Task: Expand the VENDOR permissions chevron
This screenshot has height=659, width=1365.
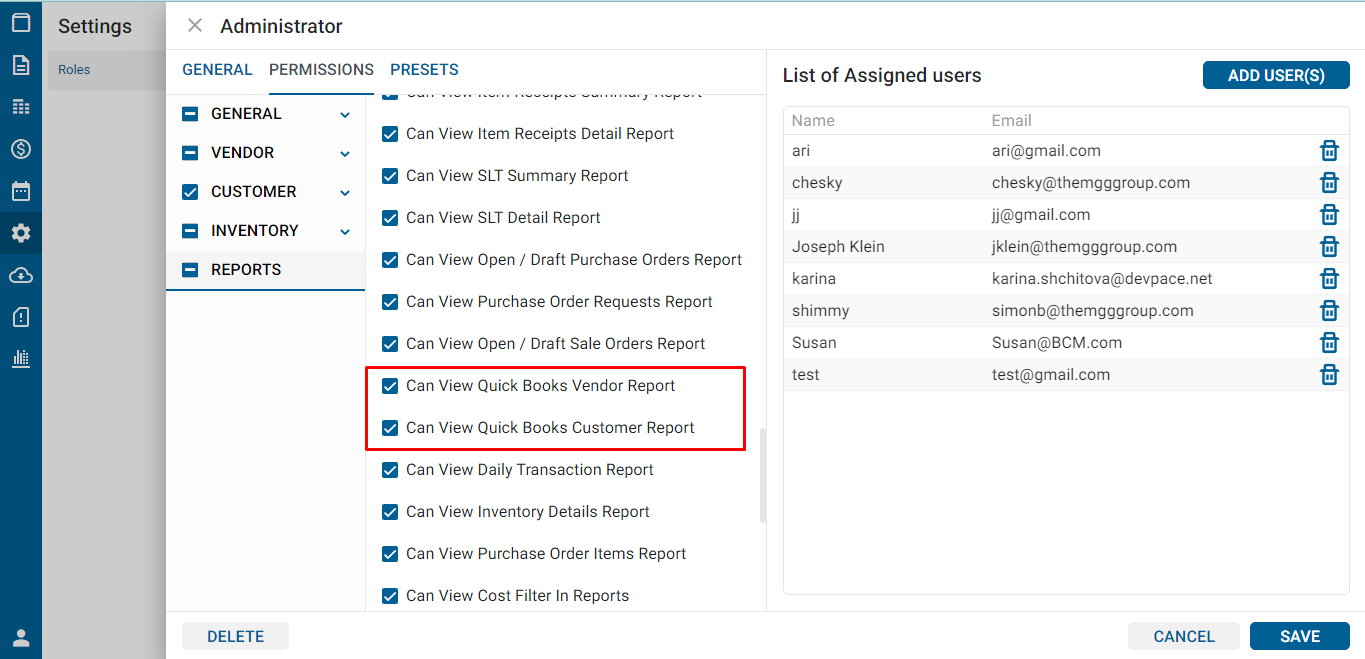Action: (x=345, y=154)
